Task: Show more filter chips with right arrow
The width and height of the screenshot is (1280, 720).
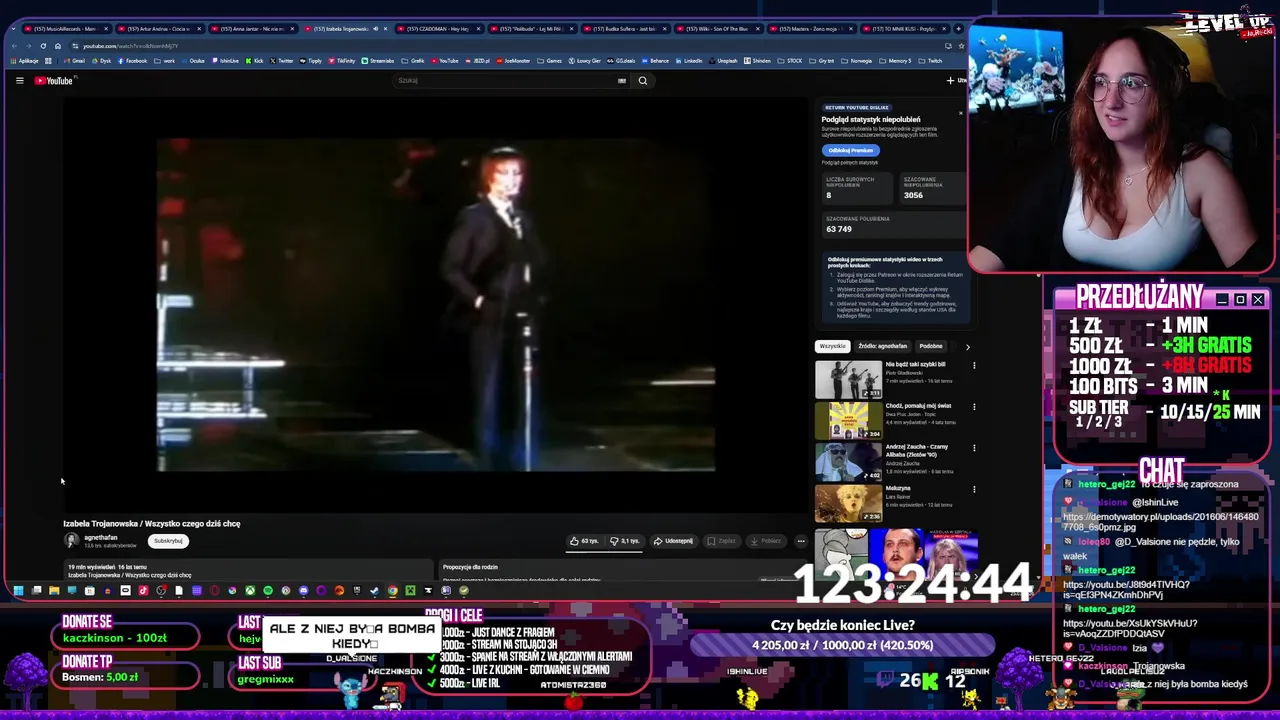Action: coord(967,346)
